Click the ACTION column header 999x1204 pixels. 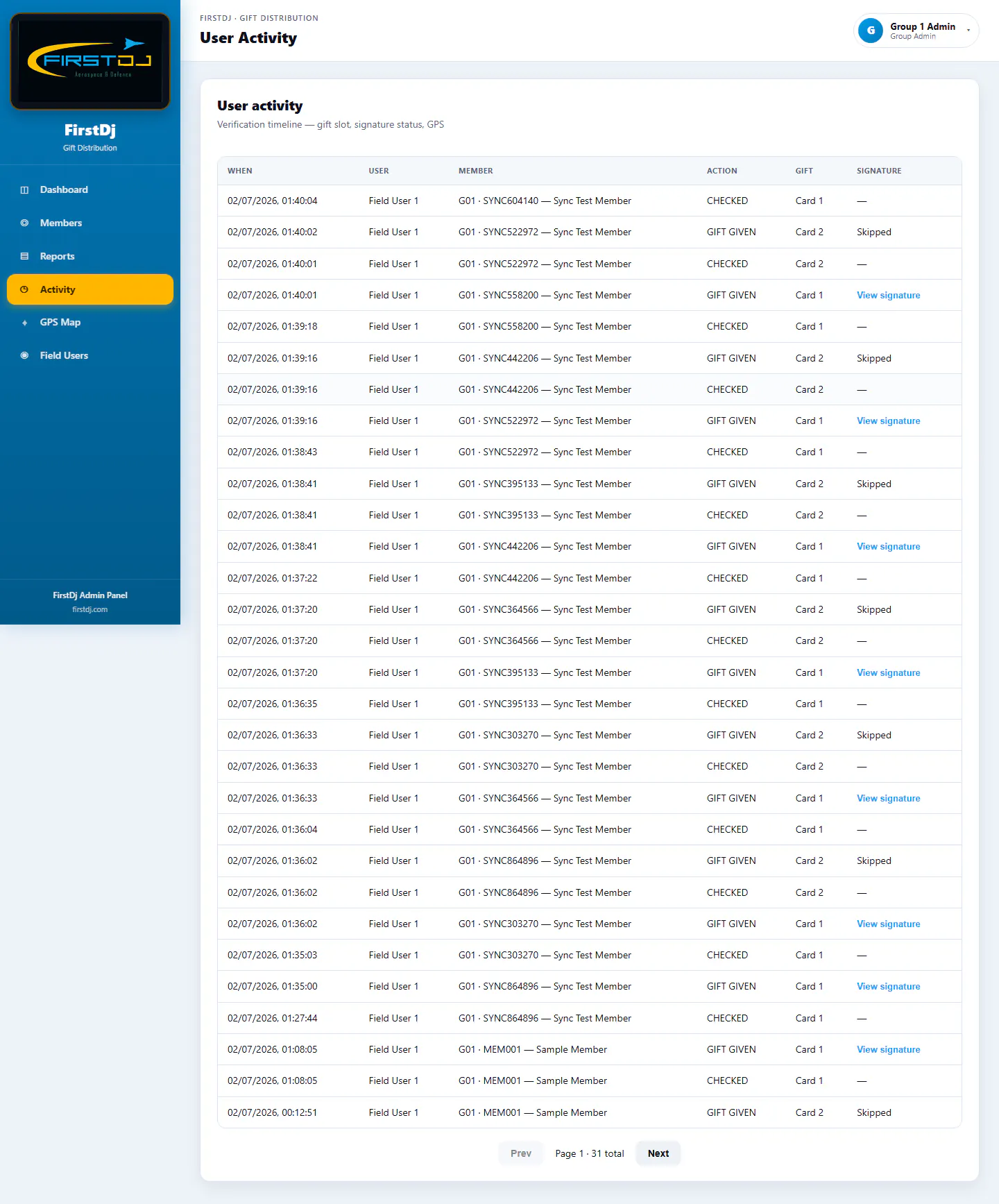pos(722,171)
